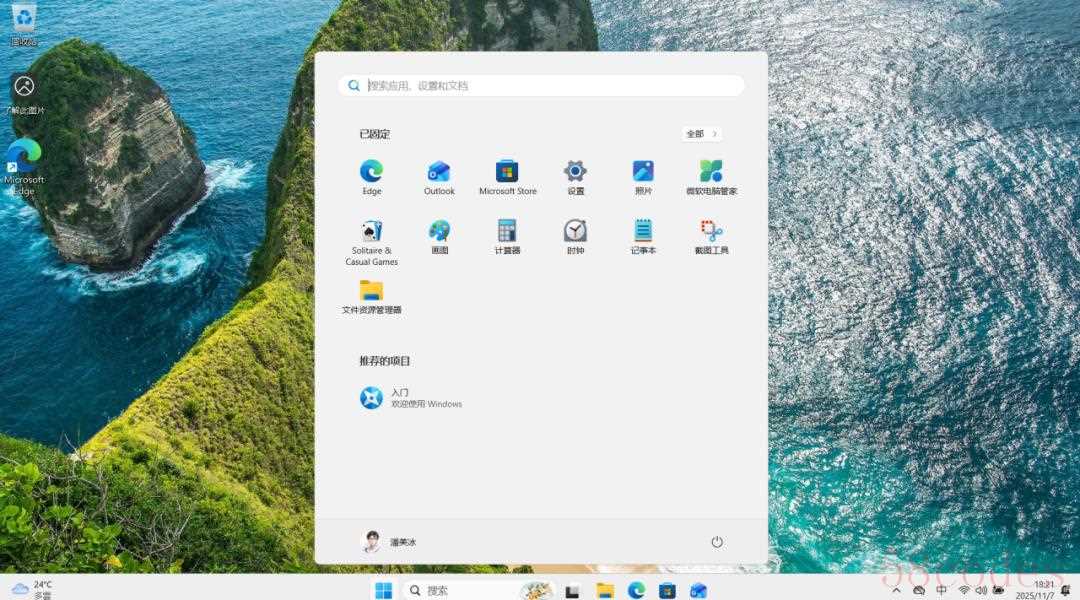Click the Start menu search field
The width and height of the screenshot is (1080, 600).
pyautogui.click(x=550, y=86)
